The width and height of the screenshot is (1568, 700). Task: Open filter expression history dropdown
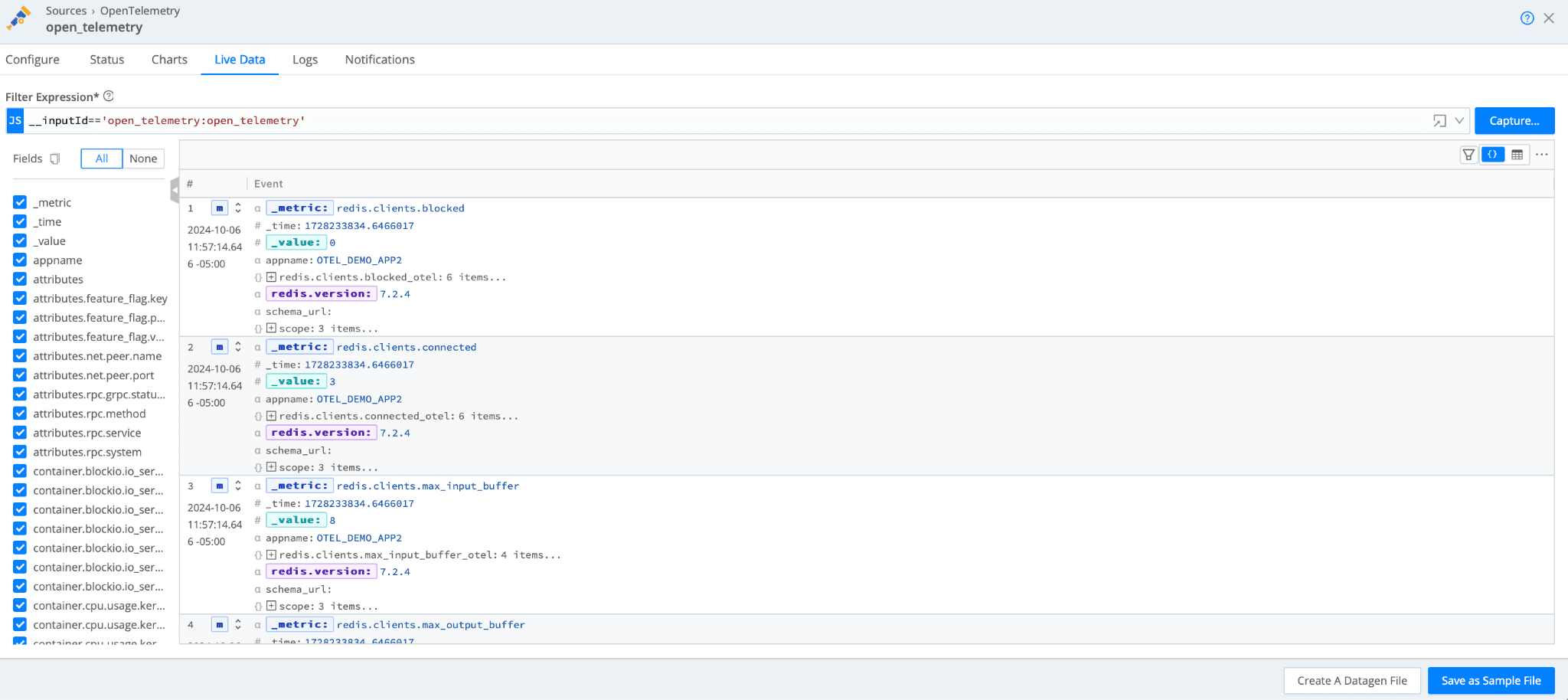coord(1459,121)
